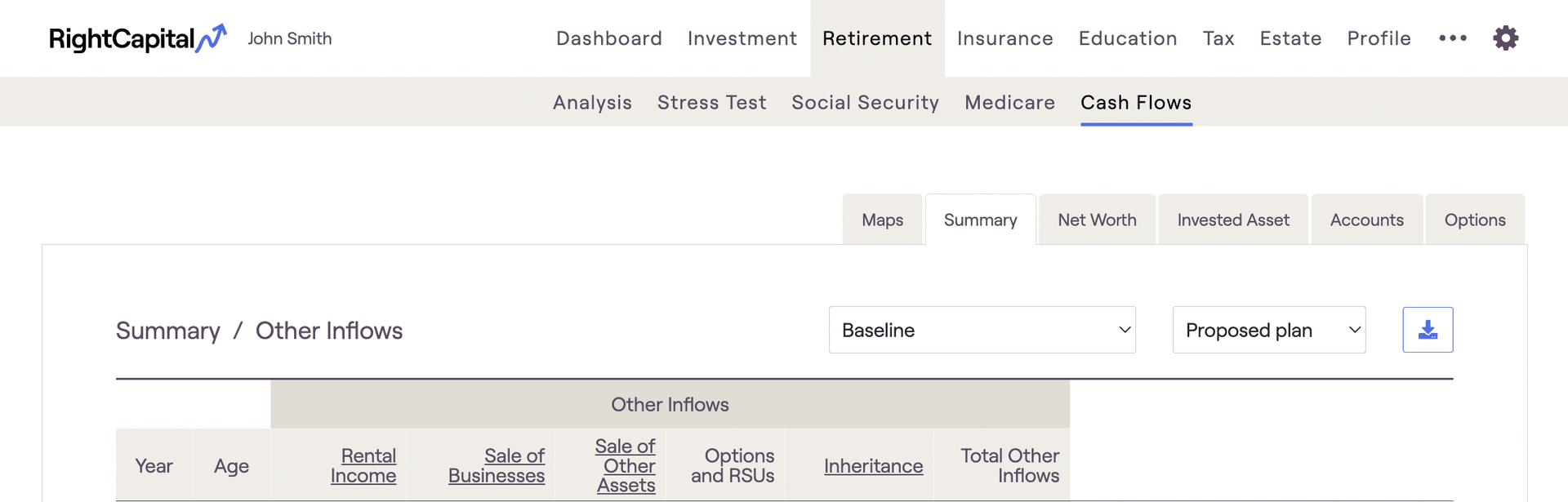1568x502 pixels.
Task: Go to the Accounts tab
Action: pyautogui.click(x=1366, y=220)
